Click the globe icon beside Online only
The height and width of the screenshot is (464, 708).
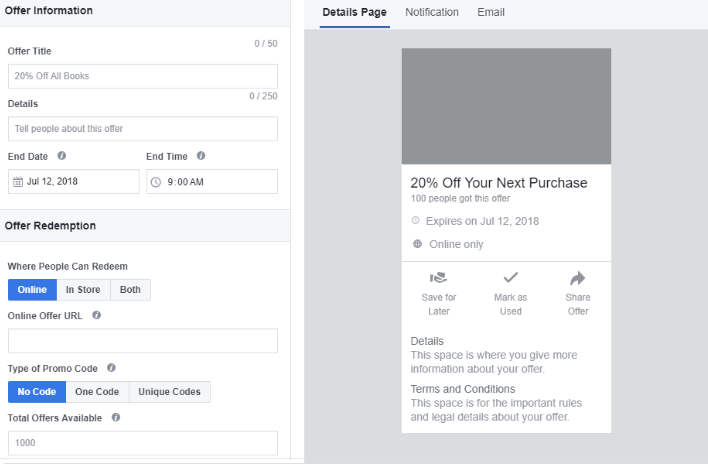coord(418,244)
